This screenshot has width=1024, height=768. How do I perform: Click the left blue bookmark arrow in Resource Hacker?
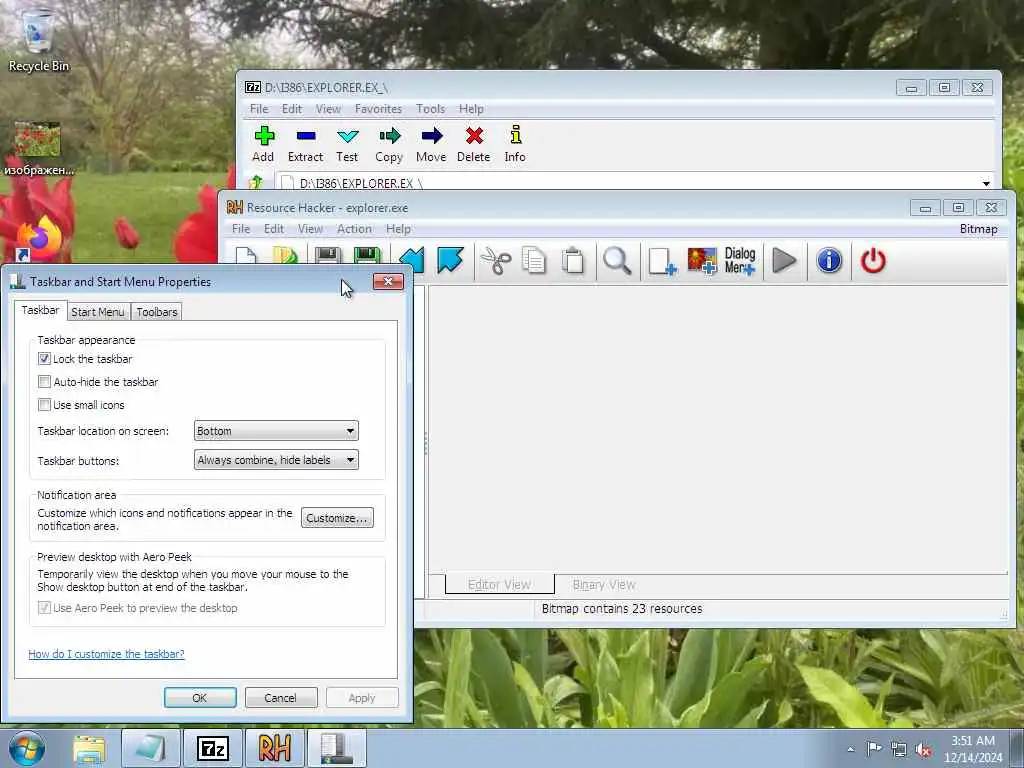[412, 260]
